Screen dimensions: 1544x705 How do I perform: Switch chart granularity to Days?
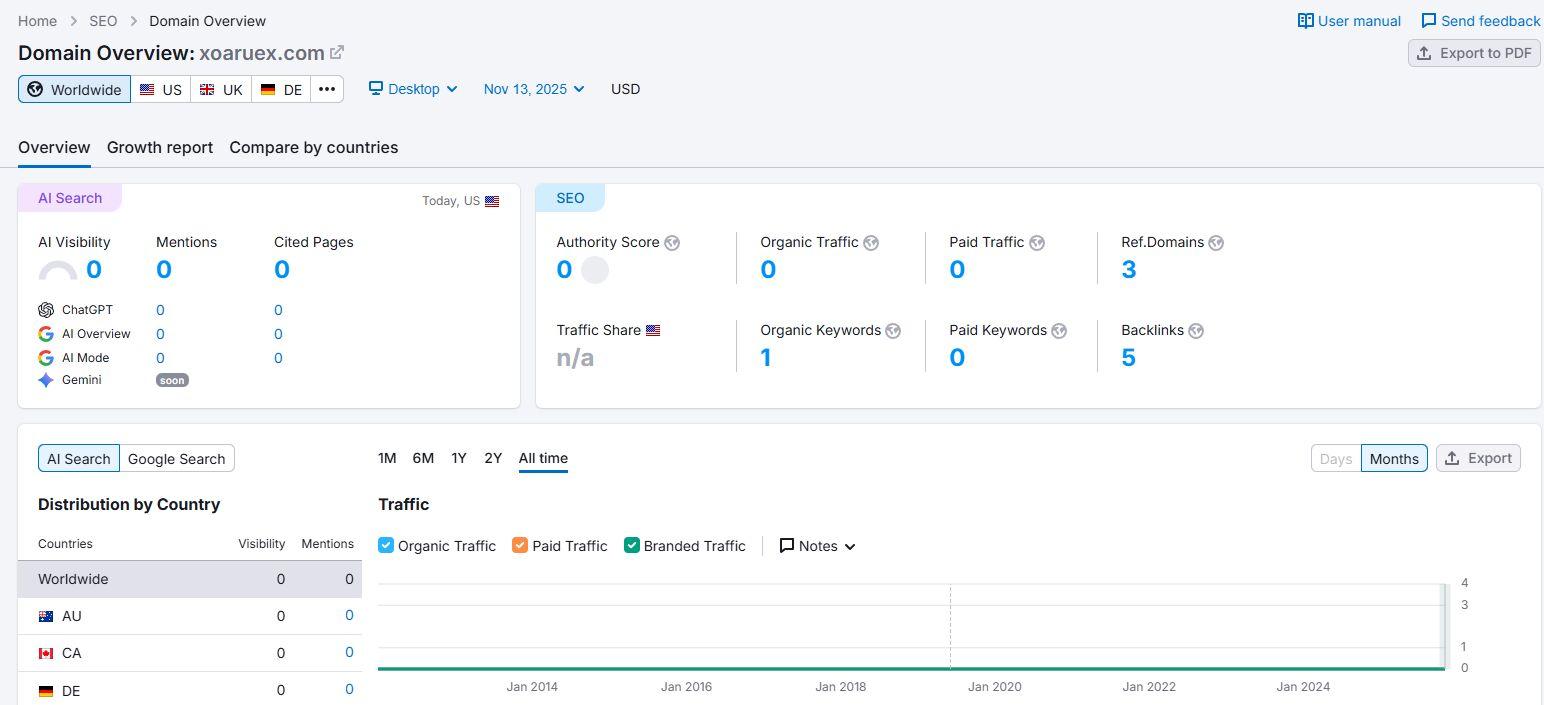click(x=1336, y=458)
